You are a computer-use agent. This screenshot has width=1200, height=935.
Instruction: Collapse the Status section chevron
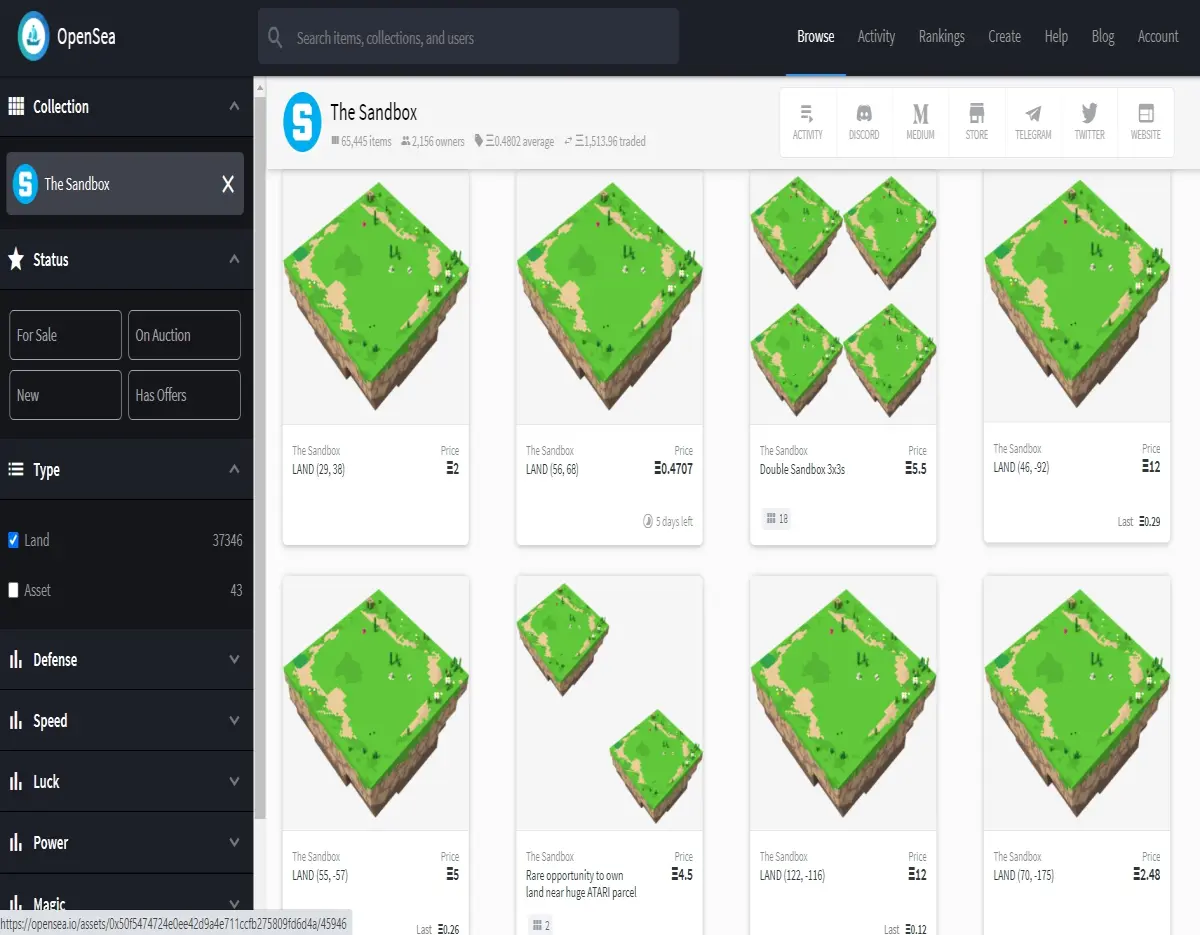[234, 259]
